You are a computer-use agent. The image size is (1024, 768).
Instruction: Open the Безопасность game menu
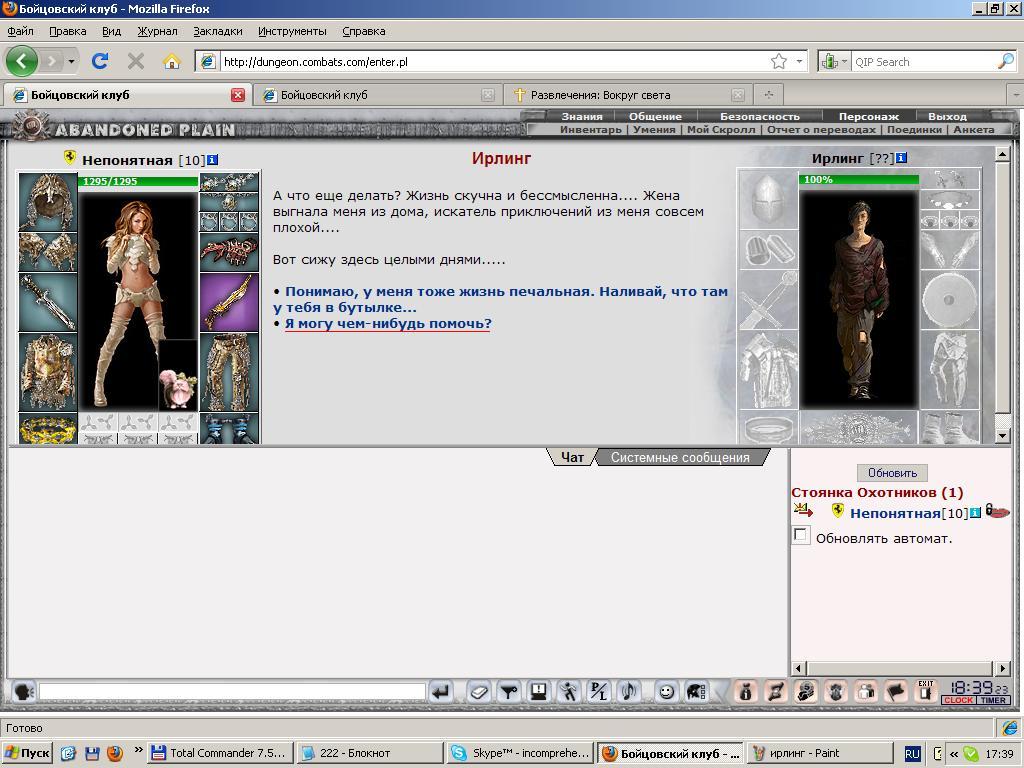coord(760,116)
